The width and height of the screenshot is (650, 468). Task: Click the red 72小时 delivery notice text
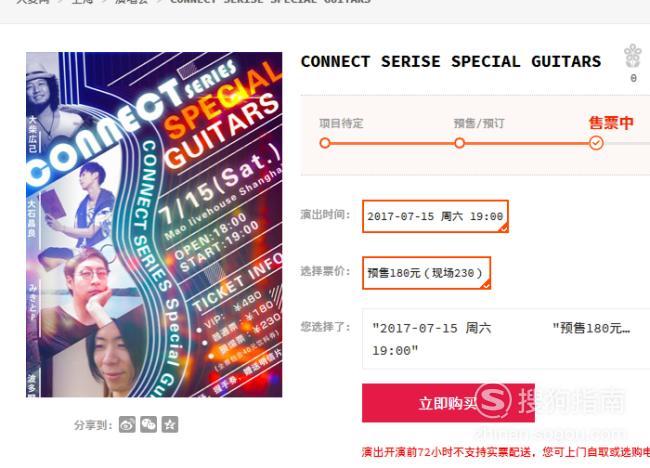pyautogui.click(x=506, y=452)
